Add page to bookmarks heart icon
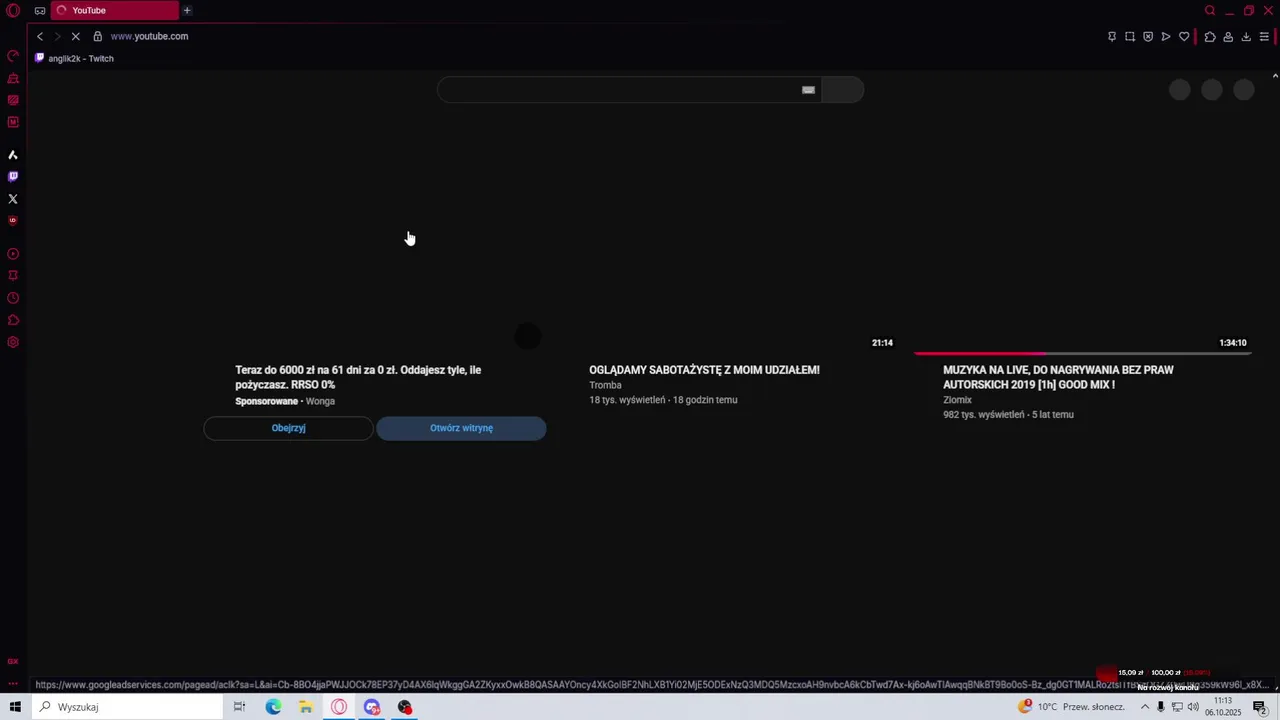This screenshot has width=1280, height=720. coord(1184,36)
